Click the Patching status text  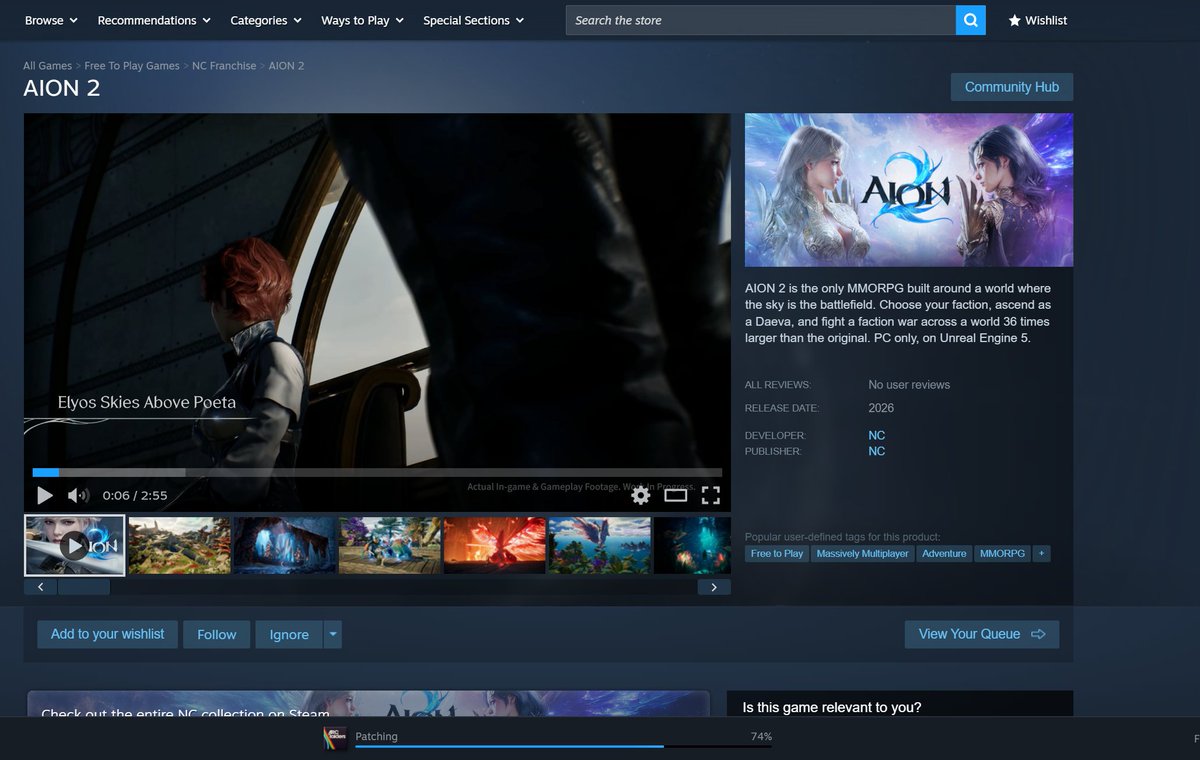pos(377,736)
